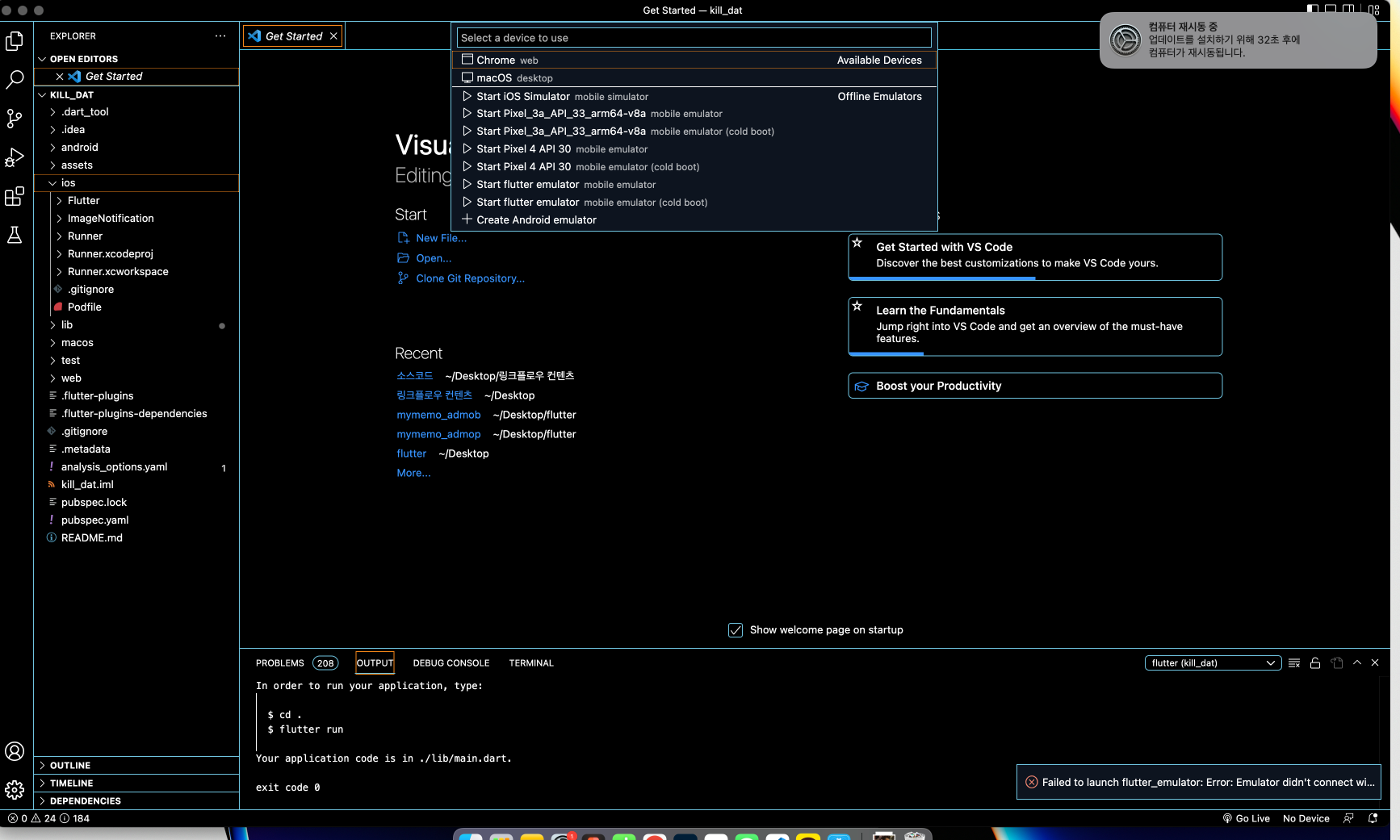Maximize the panel with the up chevron
The width and height of the screenshot is (1400, 840).
(1357, 663)
